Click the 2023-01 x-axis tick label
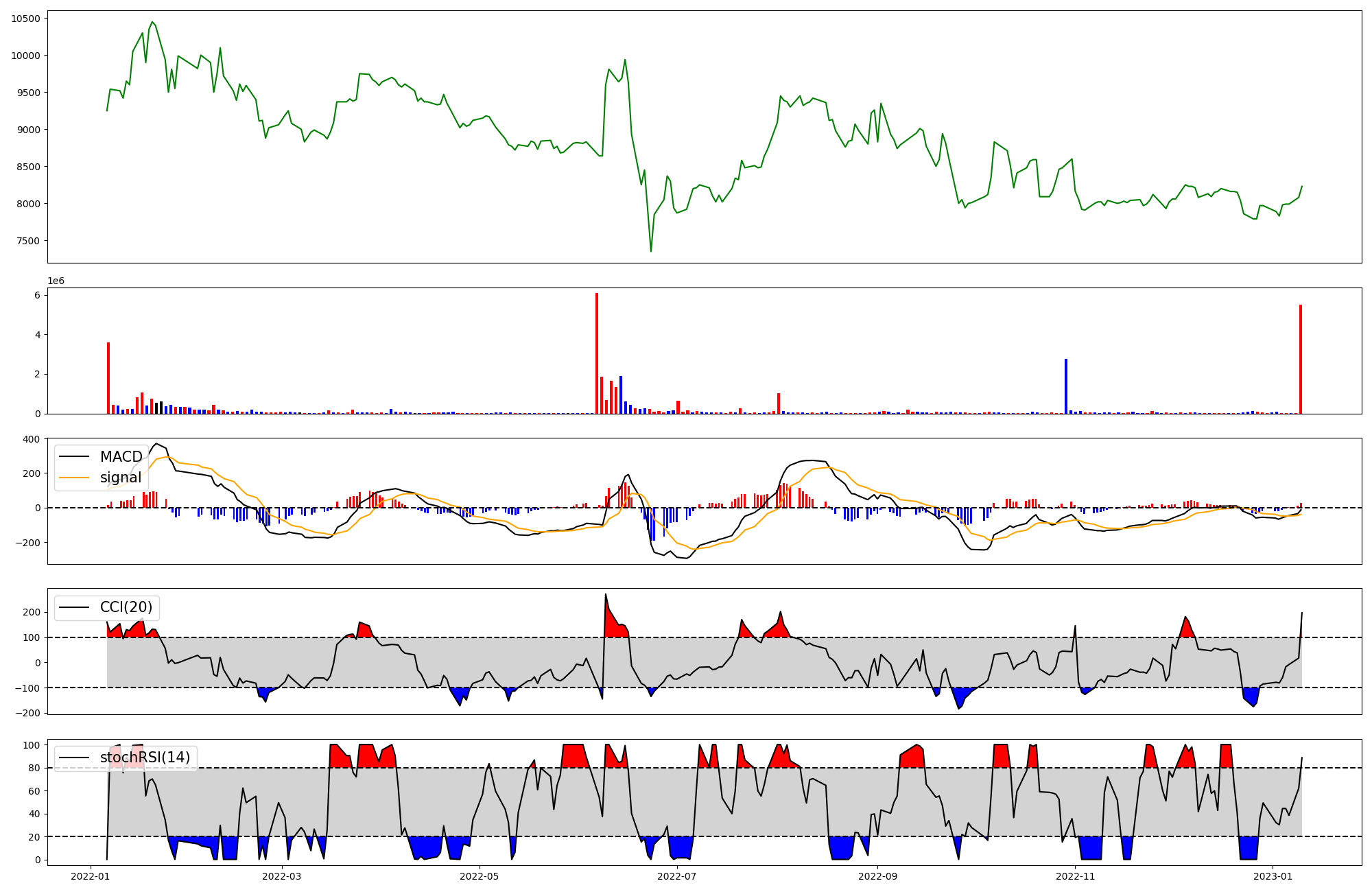 pos(1273,876)
